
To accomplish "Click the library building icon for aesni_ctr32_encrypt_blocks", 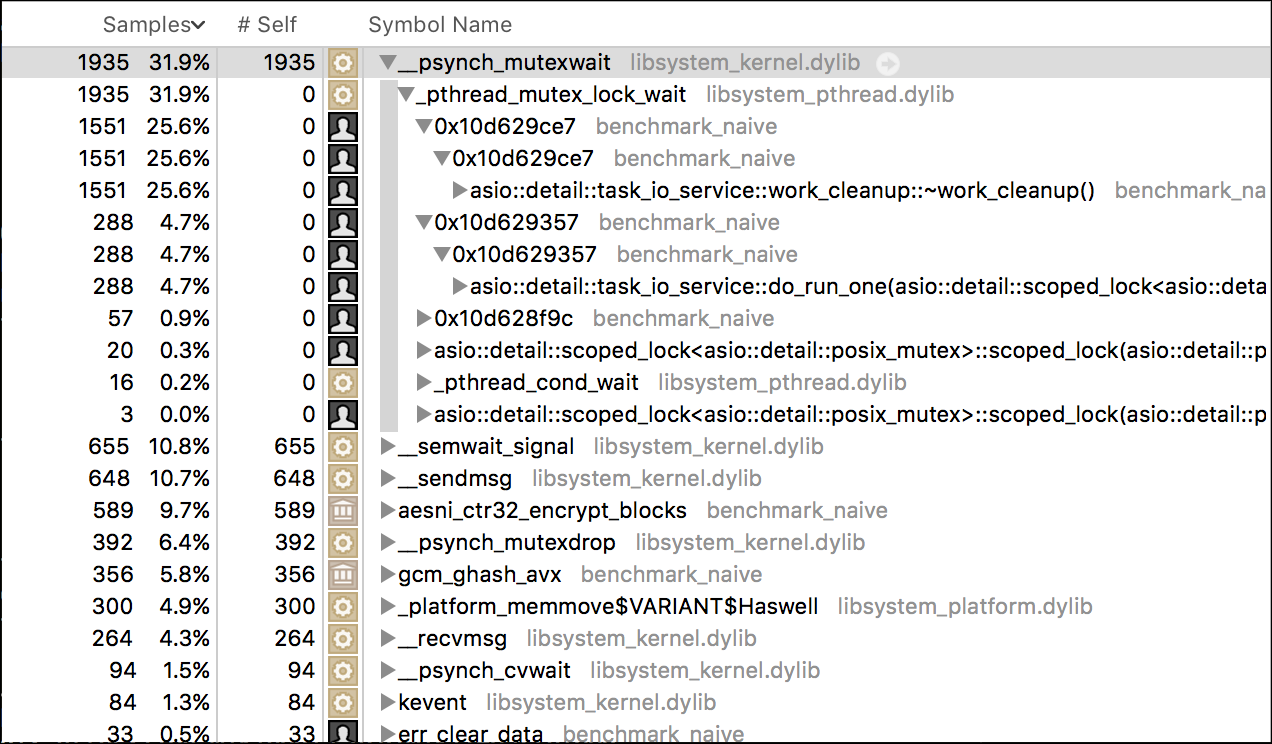I will [x=342, y=511].
